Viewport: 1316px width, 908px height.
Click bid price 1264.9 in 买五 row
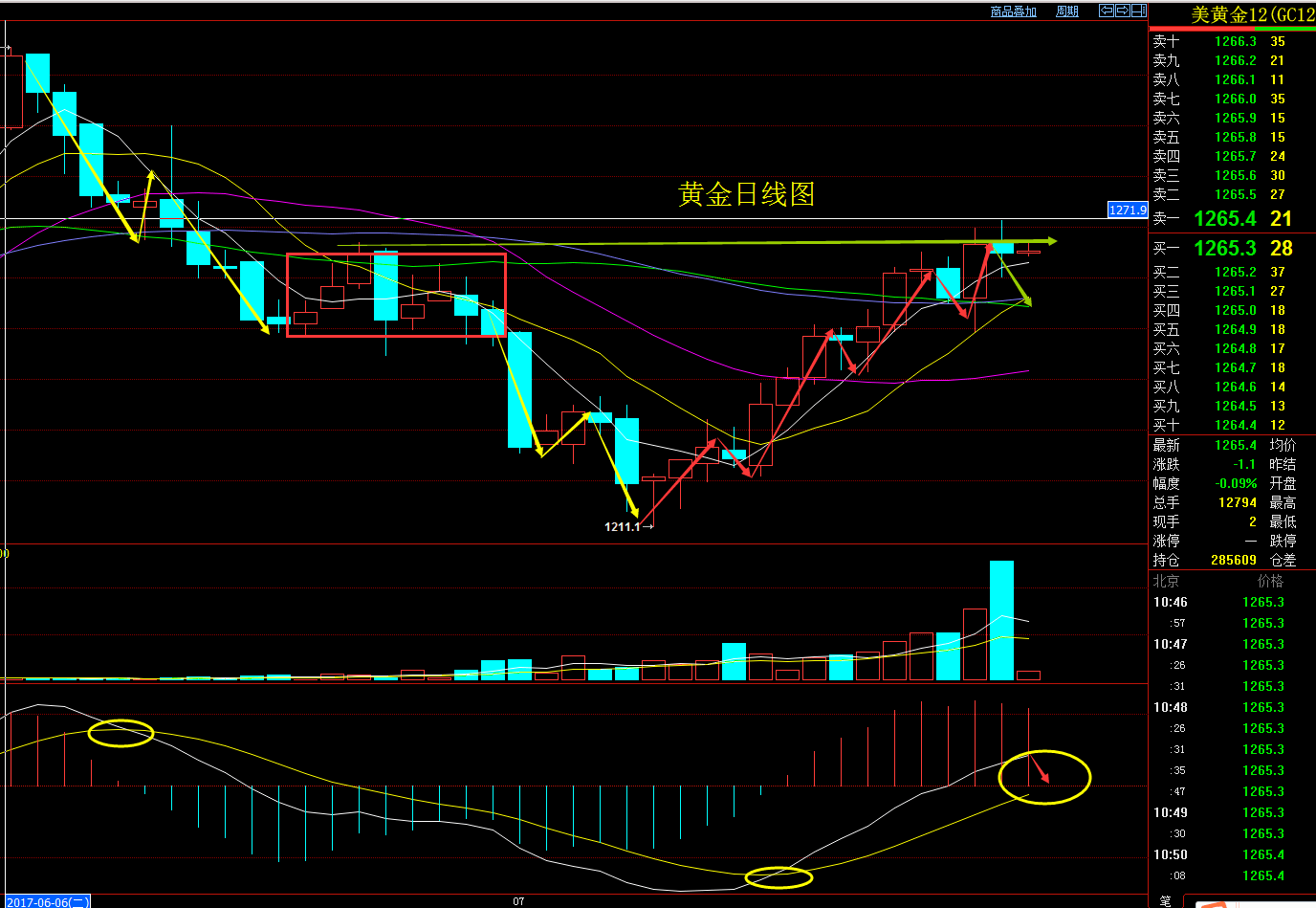click(x=1236, y=329)
